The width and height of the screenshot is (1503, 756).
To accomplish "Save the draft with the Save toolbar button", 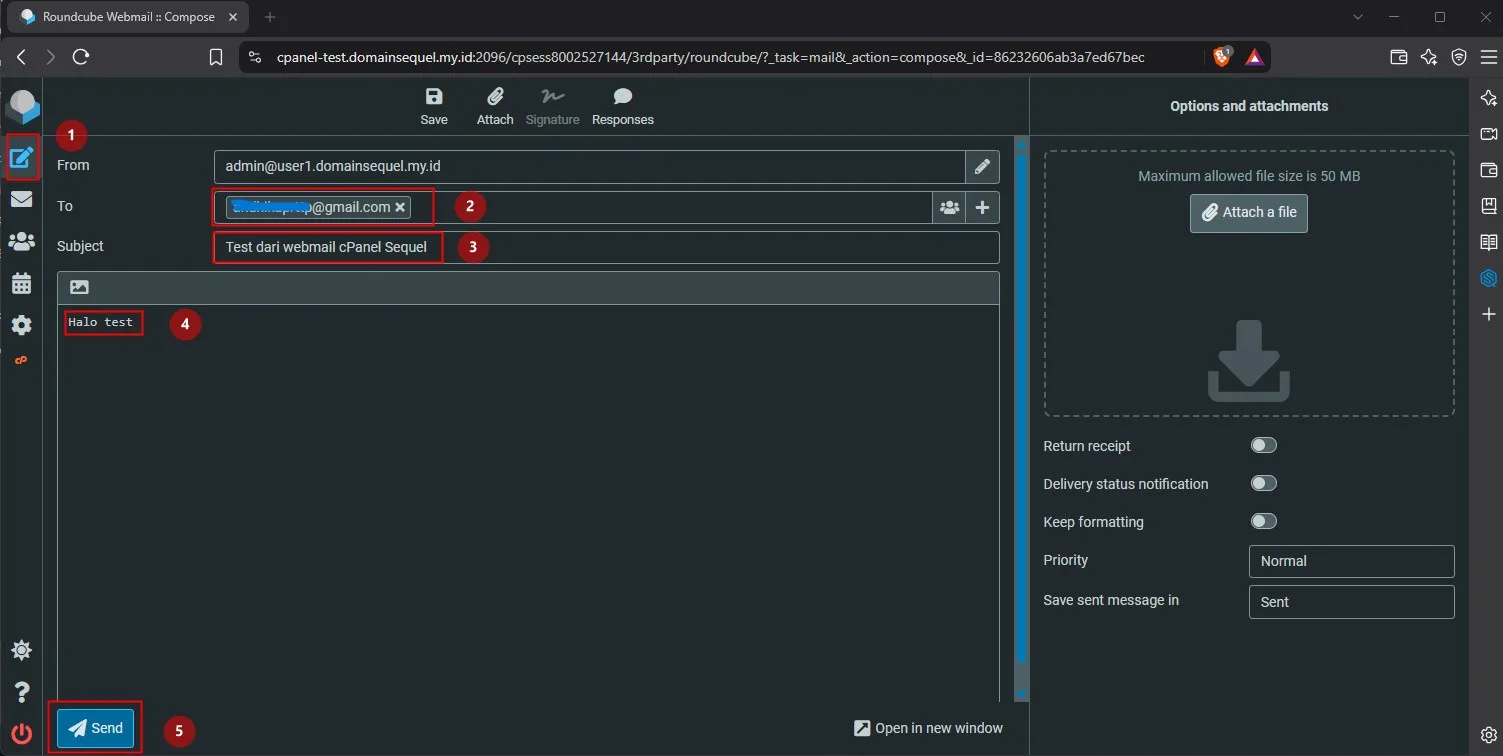I will click(434, 106).
